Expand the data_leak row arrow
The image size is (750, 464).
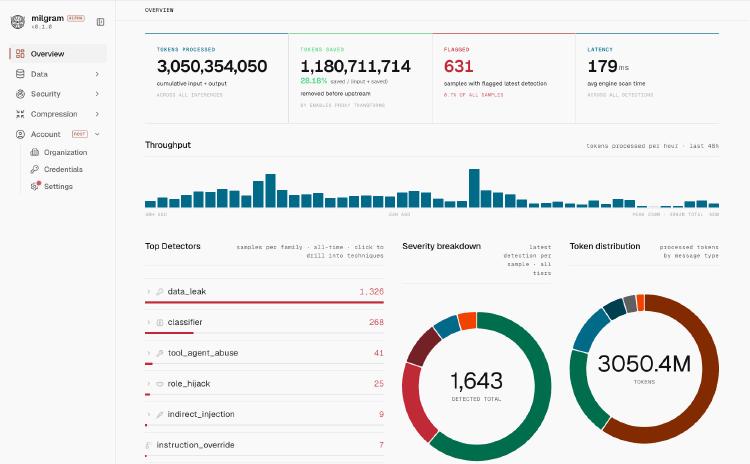(148, 291)
